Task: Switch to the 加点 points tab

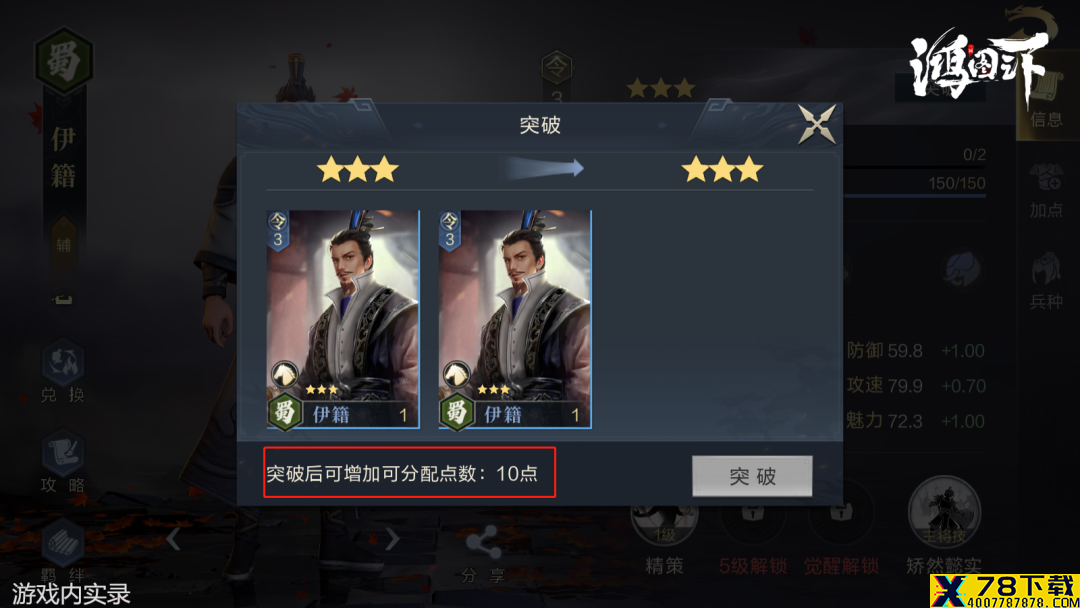Action: pyautogui.click(x=1046, y=191)
